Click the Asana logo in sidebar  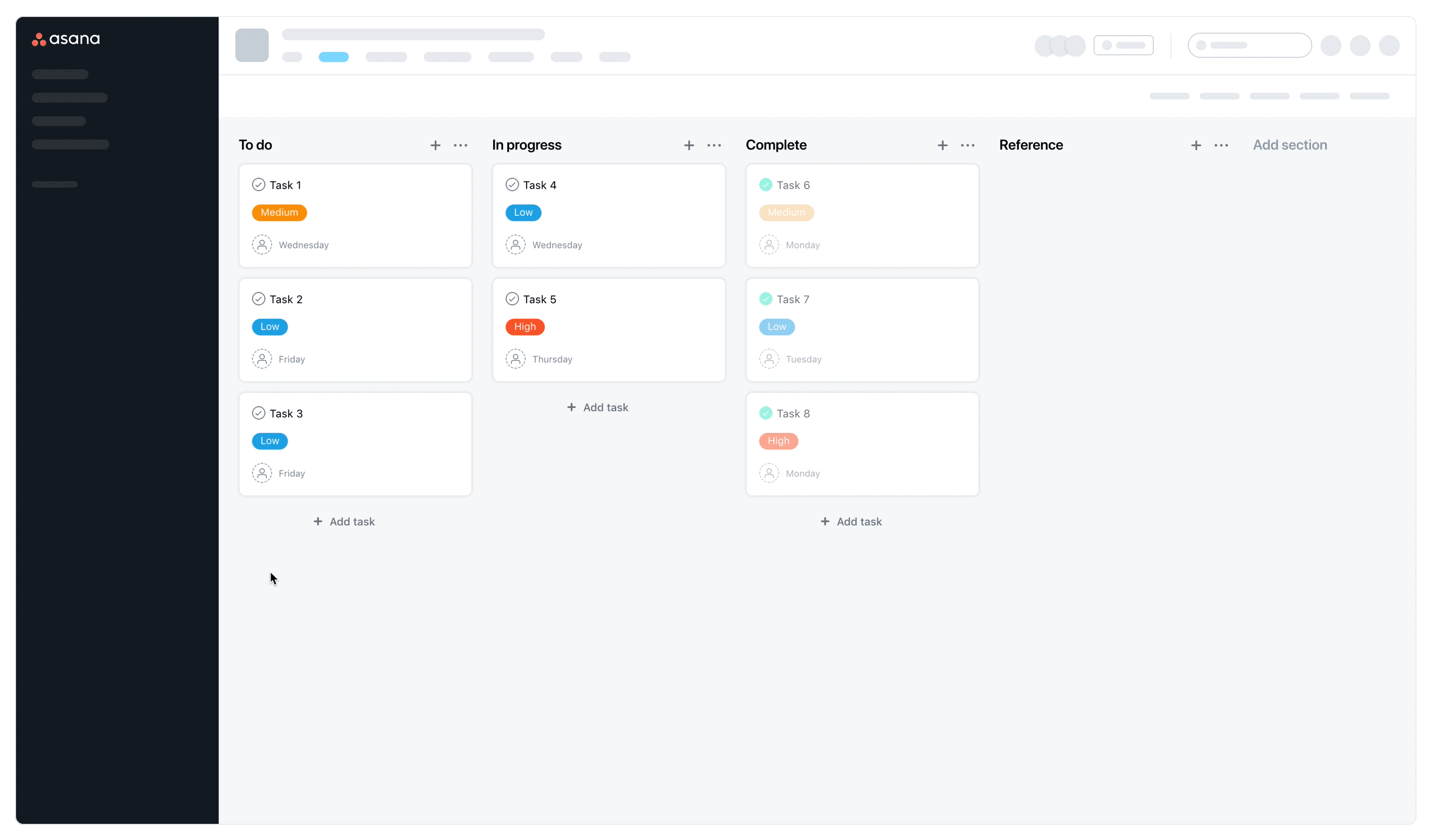[x=66, y=39]
